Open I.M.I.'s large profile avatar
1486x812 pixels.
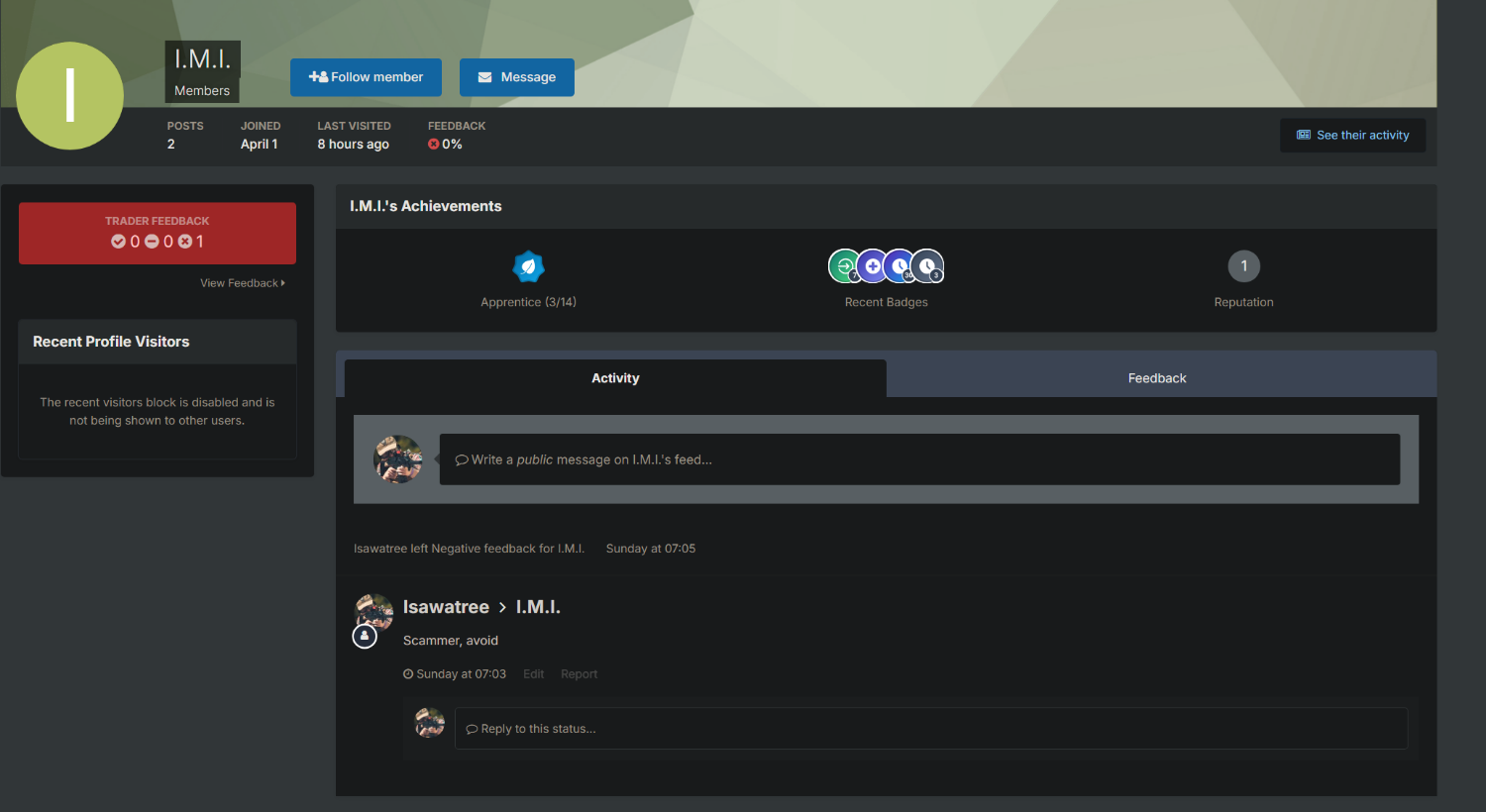tap(70, 96)
